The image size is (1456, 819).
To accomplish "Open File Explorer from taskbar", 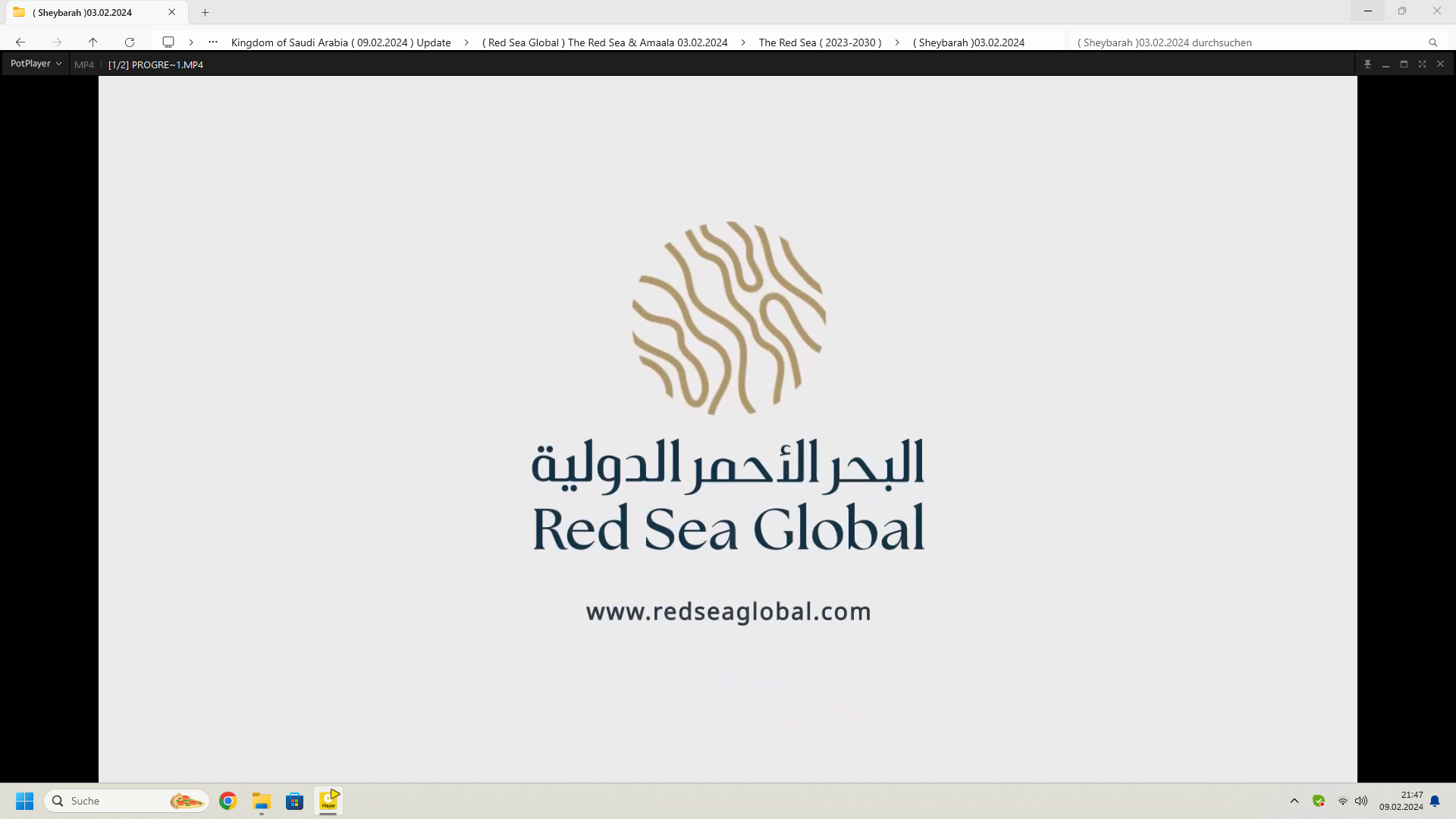I will pos(262,801).
